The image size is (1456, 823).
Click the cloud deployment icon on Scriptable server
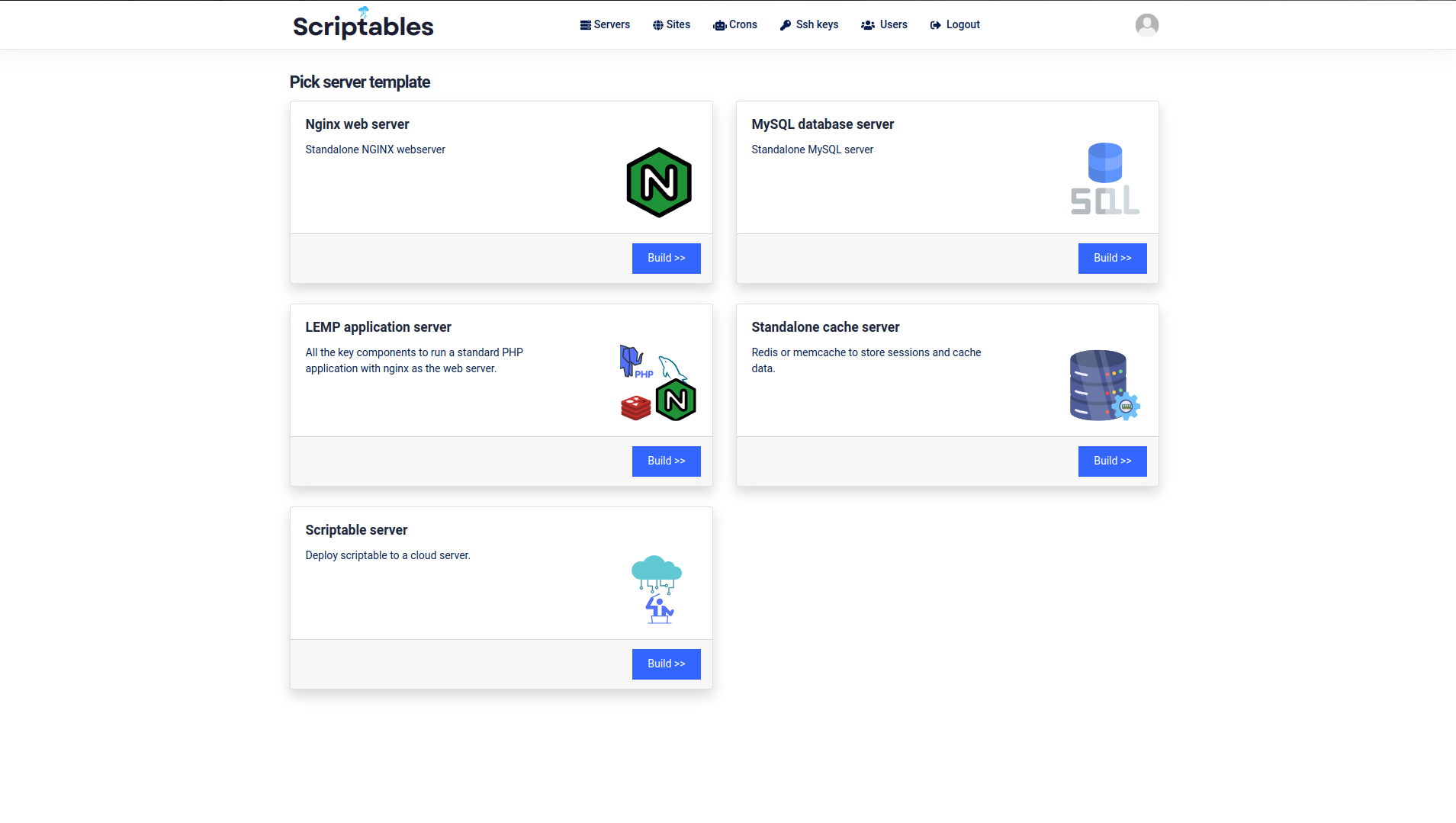tap(657, 587)
